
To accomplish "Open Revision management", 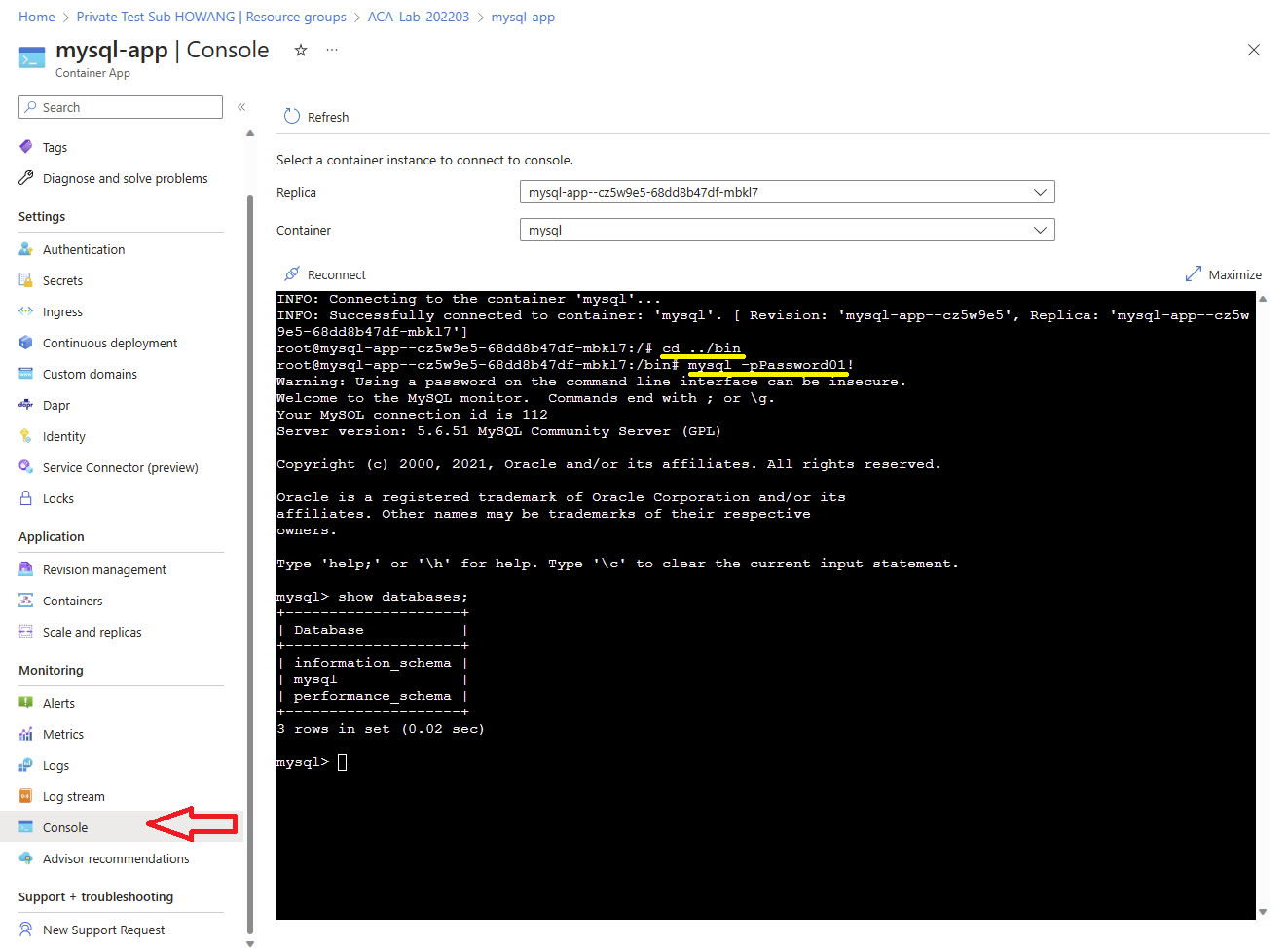I will 104,570.
